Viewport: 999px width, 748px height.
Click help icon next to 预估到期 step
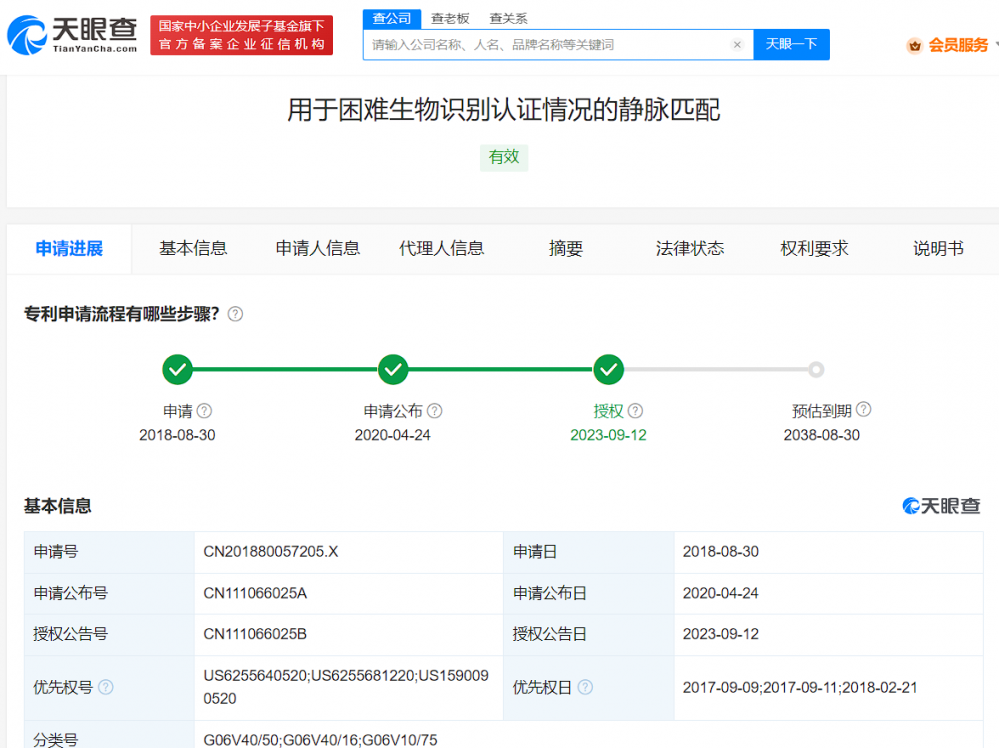(863, 410)
